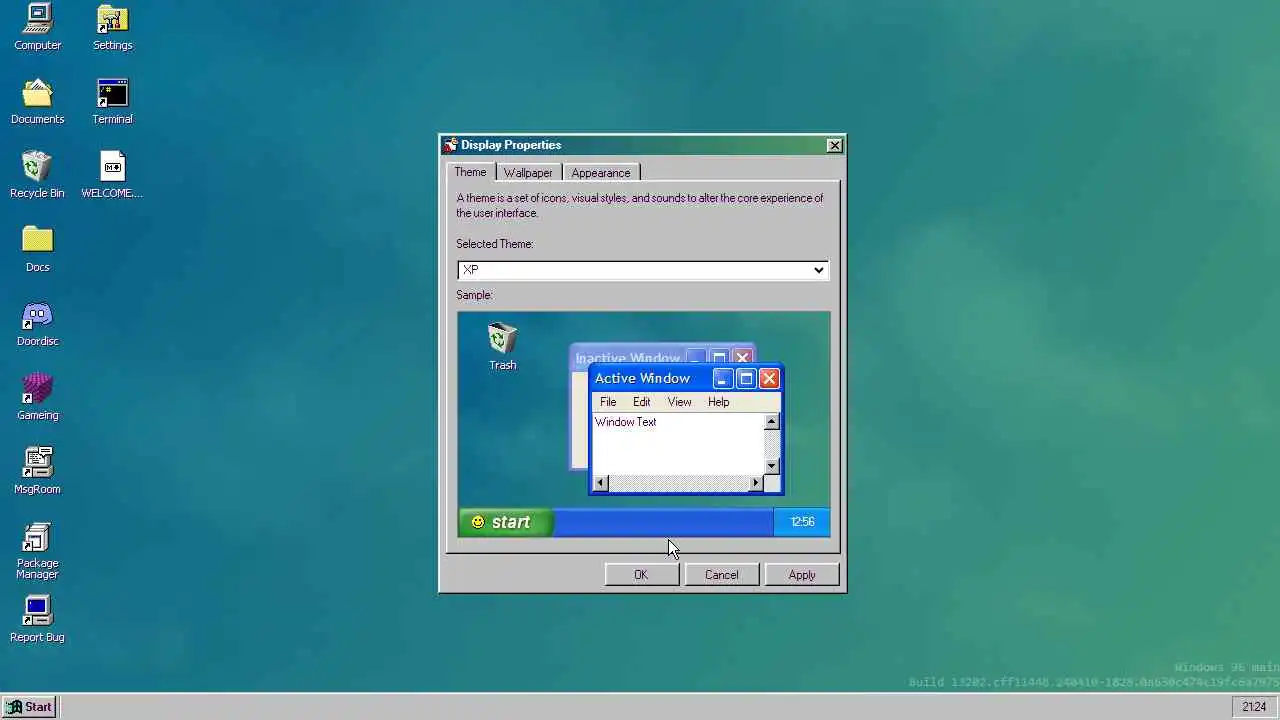Switch to the Wallpaper tab

coord(528,173)
